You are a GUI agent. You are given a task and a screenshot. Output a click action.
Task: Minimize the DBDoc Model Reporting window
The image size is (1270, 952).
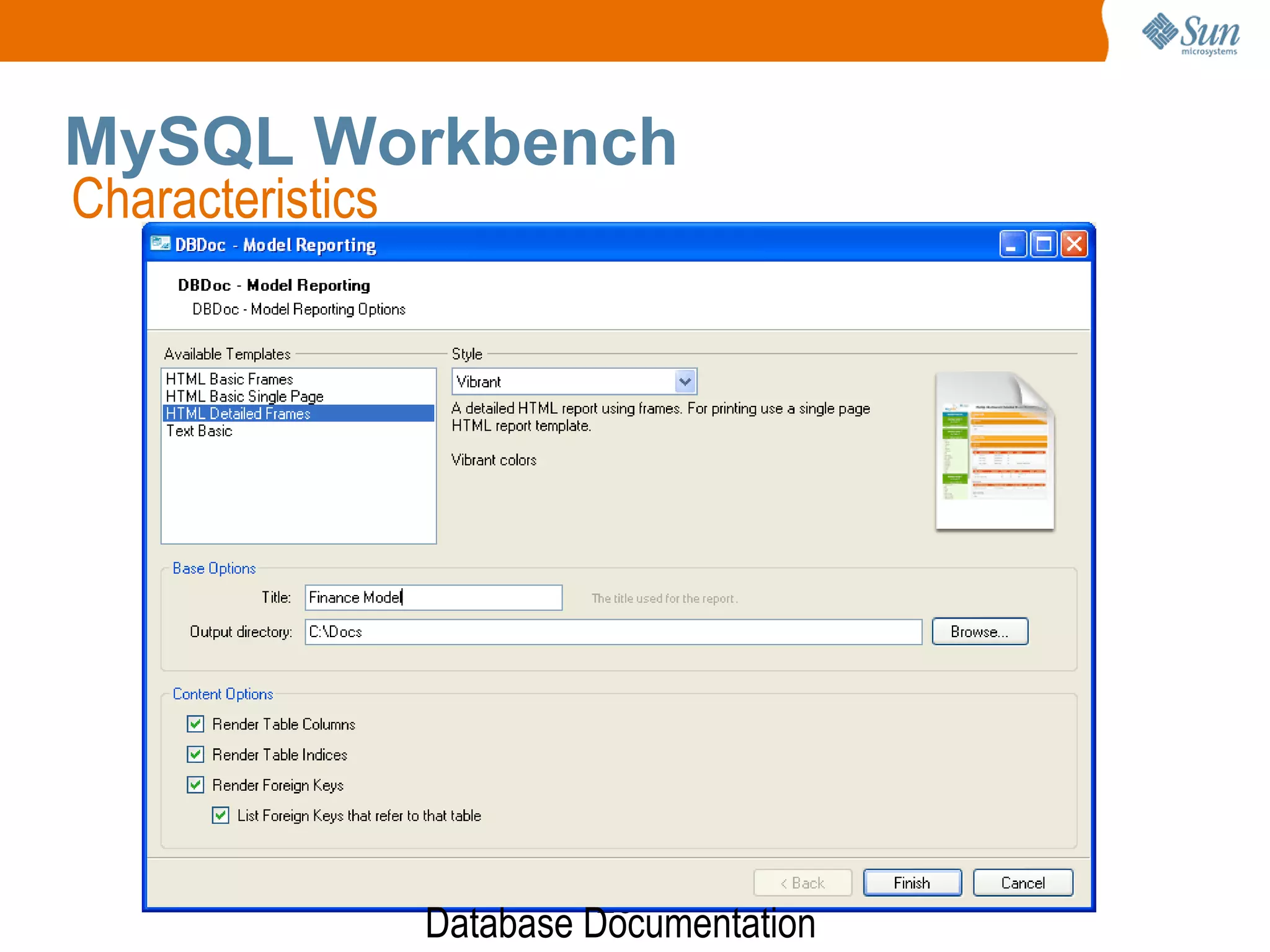(1013, 244)
